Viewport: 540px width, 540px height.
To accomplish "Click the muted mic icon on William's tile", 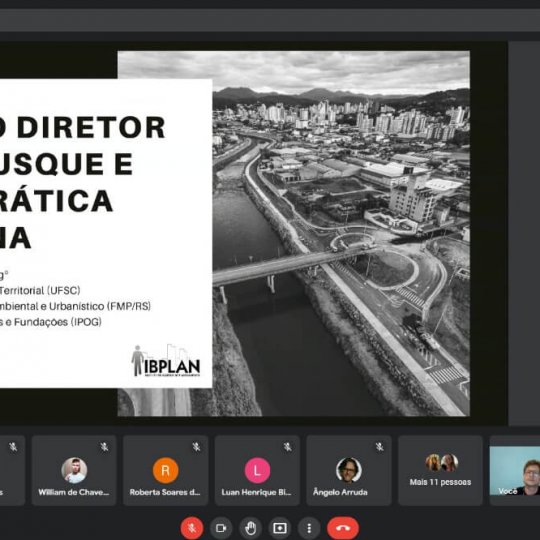I will click(104, 447).
